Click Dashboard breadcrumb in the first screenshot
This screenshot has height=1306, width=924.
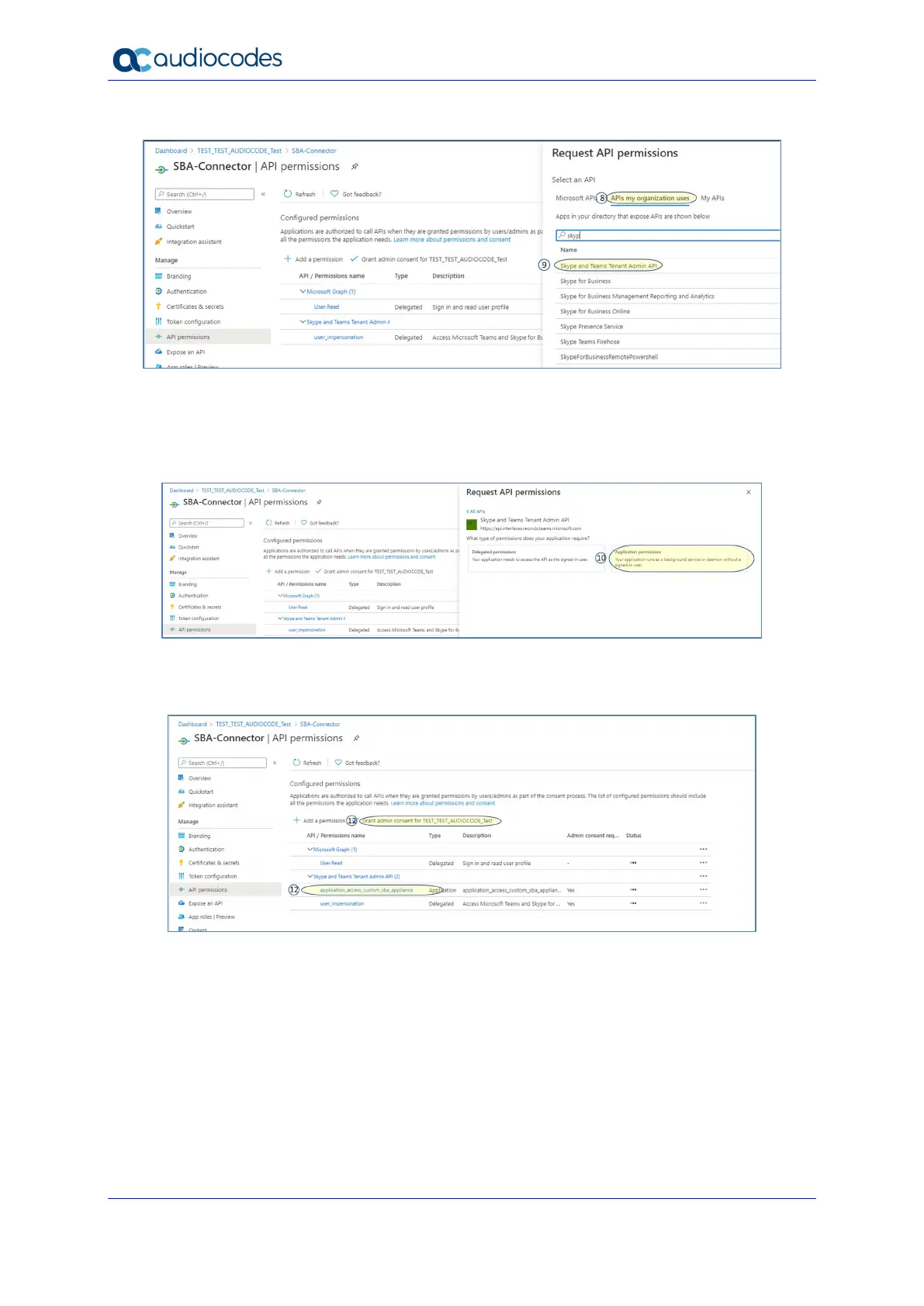pyautogui.click(x=171, y=151)
